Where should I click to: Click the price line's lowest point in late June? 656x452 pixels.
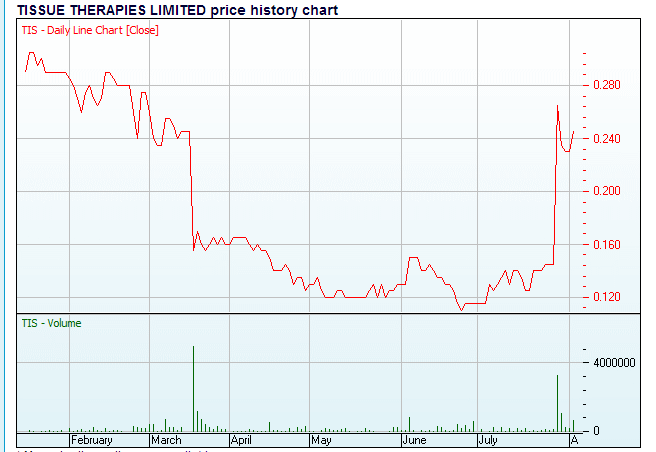[461, 309]
